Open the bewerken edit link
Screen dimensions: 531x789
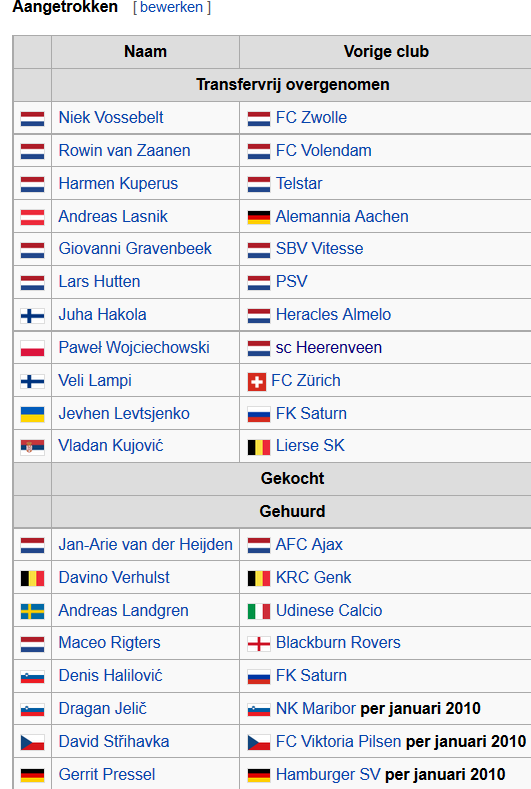point(171,7)
